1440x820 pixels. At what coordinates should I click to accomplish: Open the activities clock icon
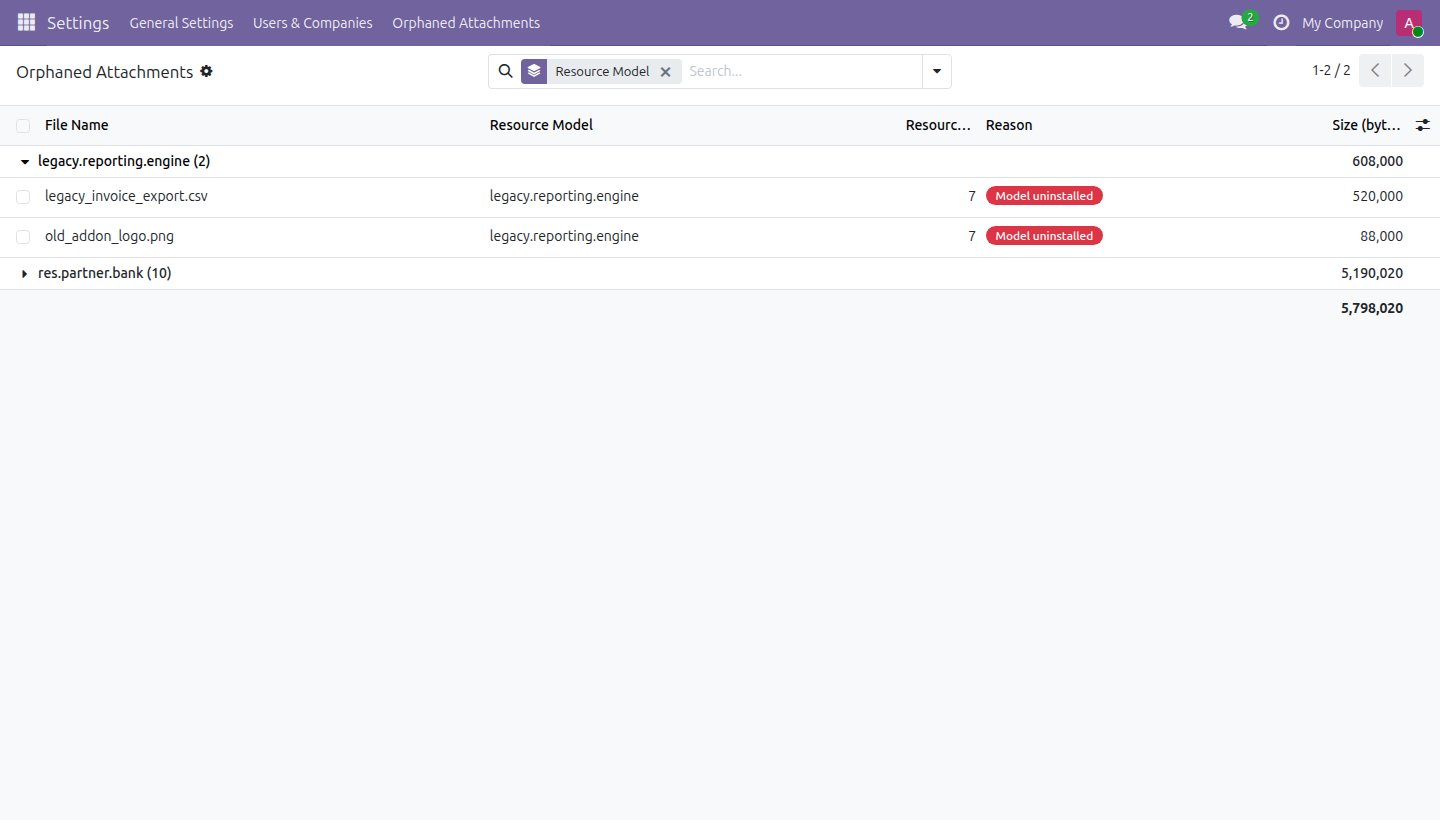tap(1281, 22)
